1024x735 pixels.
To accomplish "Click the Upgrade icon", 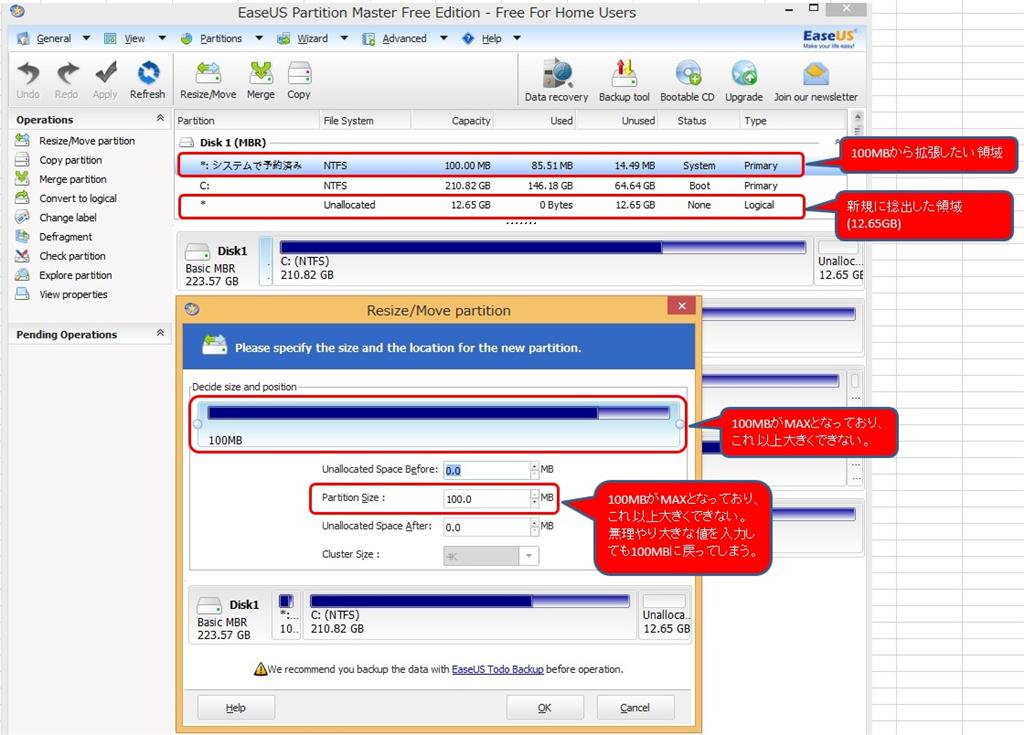I will click(x=744, y=80).
